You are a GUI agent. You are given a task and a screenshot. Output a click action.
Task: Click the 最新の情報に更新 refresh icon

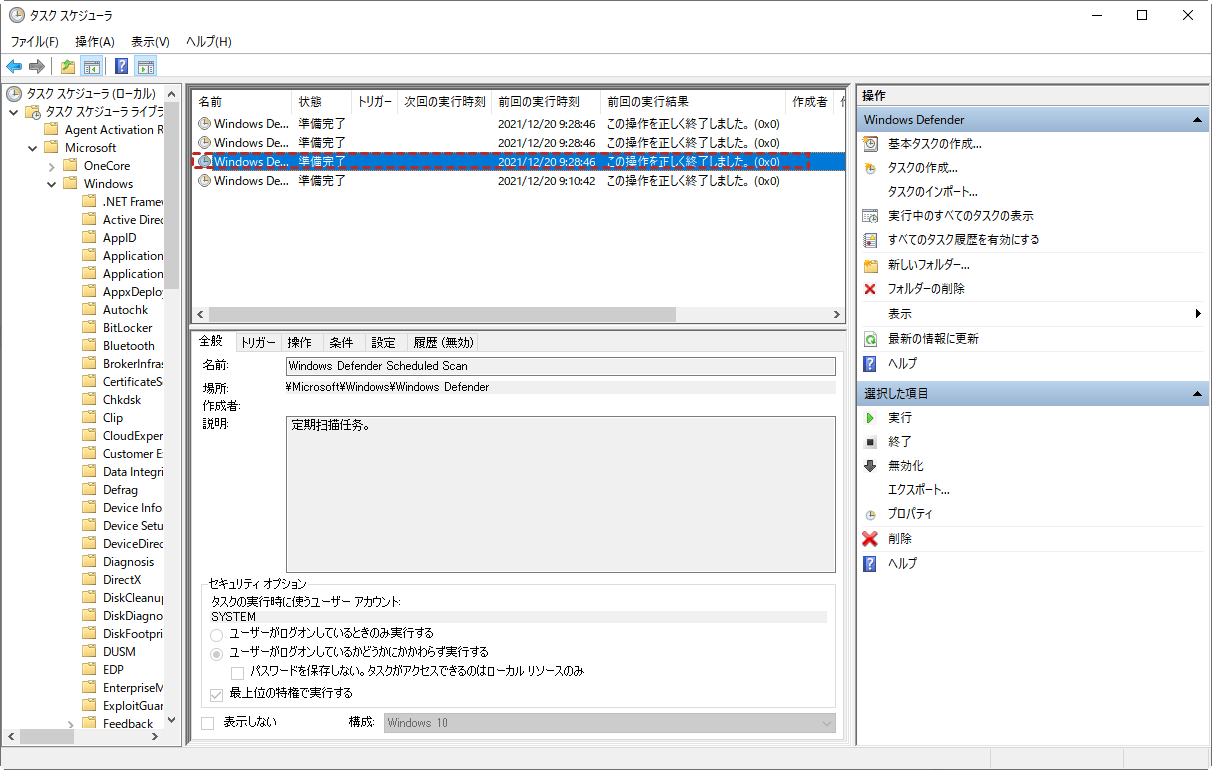(x=870, y=339)
